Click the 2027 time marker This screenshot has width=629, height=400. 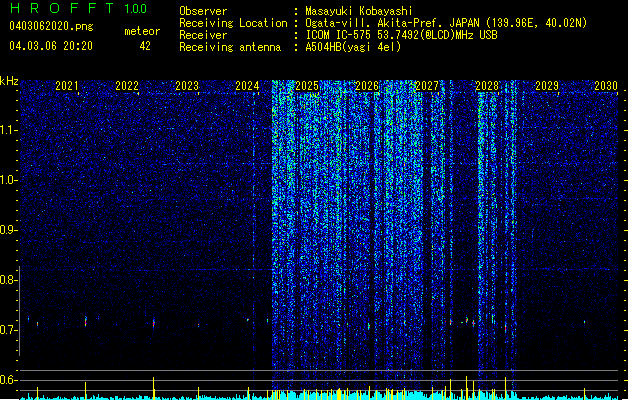(427, 86)
